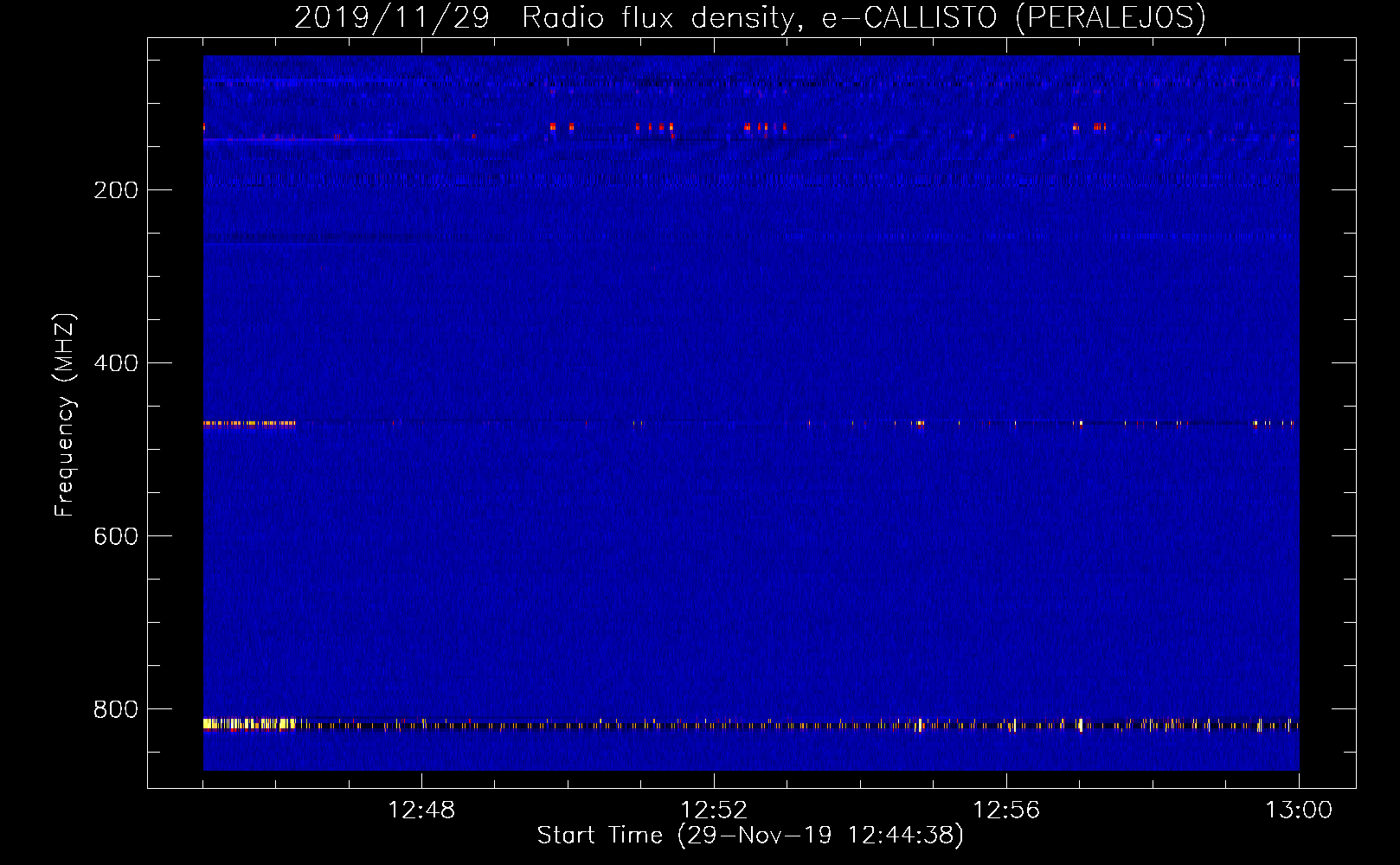Viewport: 1400px width, 865px height.
Task: Click the 12:56 time tick label
Action: click(x=1006, y=811)
